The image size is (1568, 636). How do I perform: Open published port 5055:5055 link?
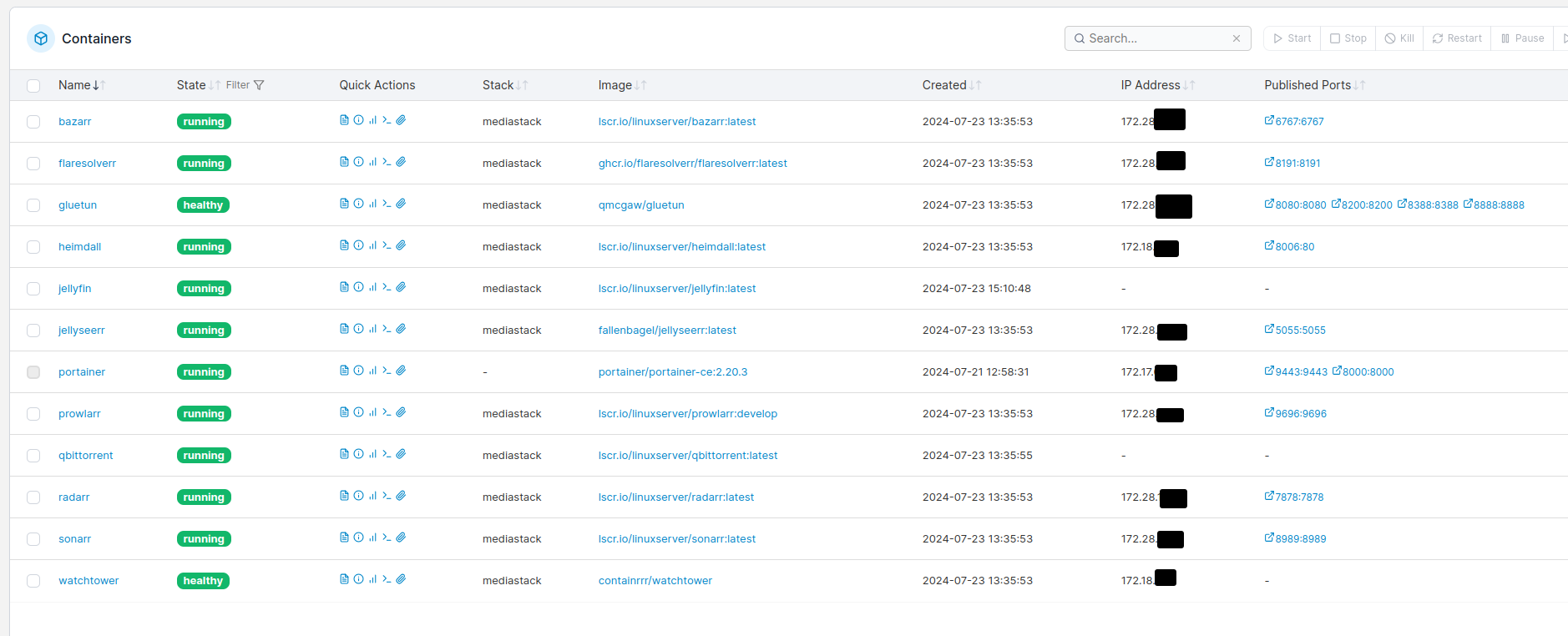click(x=1295, y=331)
